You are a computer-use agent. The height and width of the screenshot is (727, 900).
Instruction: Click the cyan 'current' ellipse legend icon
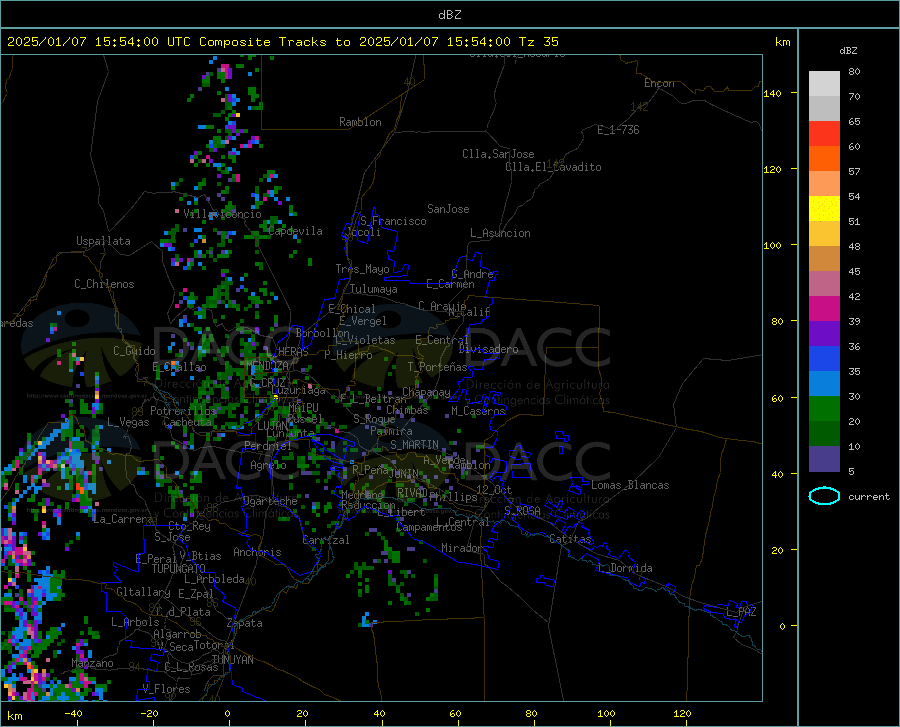tap(824, 496)
